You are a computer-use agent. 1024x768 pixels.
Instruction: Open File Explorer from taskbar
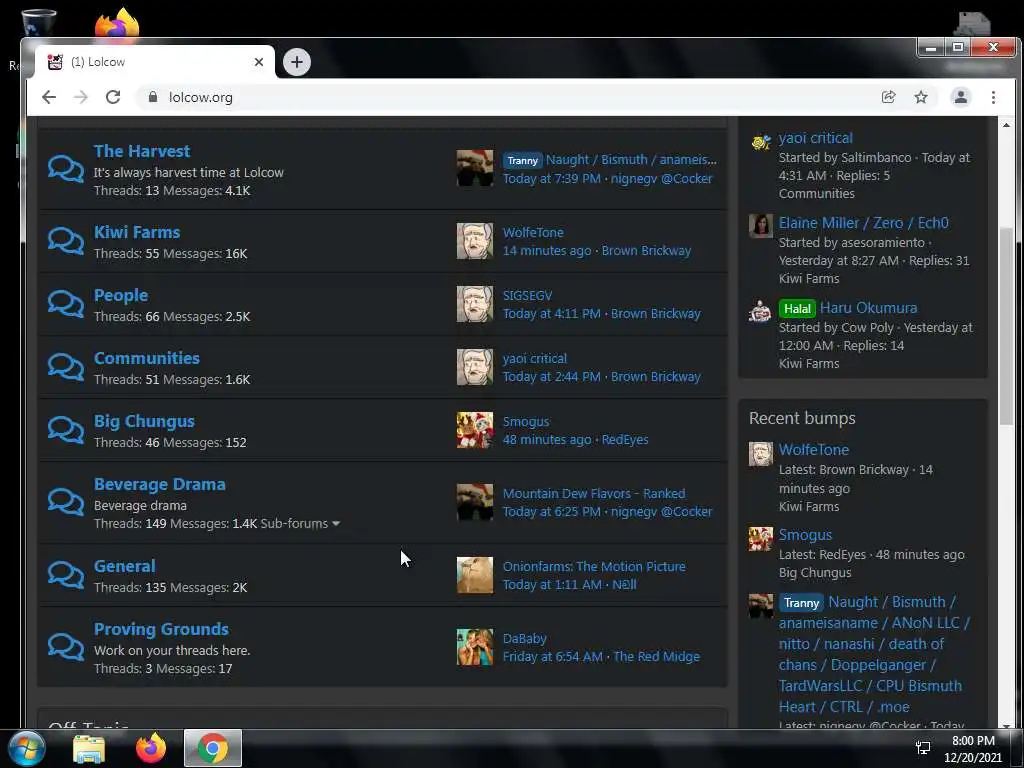(x=89, y=748)
